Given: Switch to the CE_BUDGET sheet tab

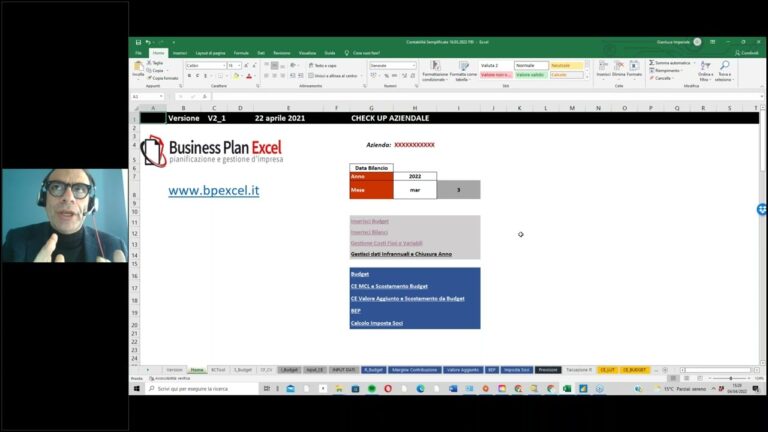Looking at the screenshot, I should pyautogui.click(x=634, y=370).
